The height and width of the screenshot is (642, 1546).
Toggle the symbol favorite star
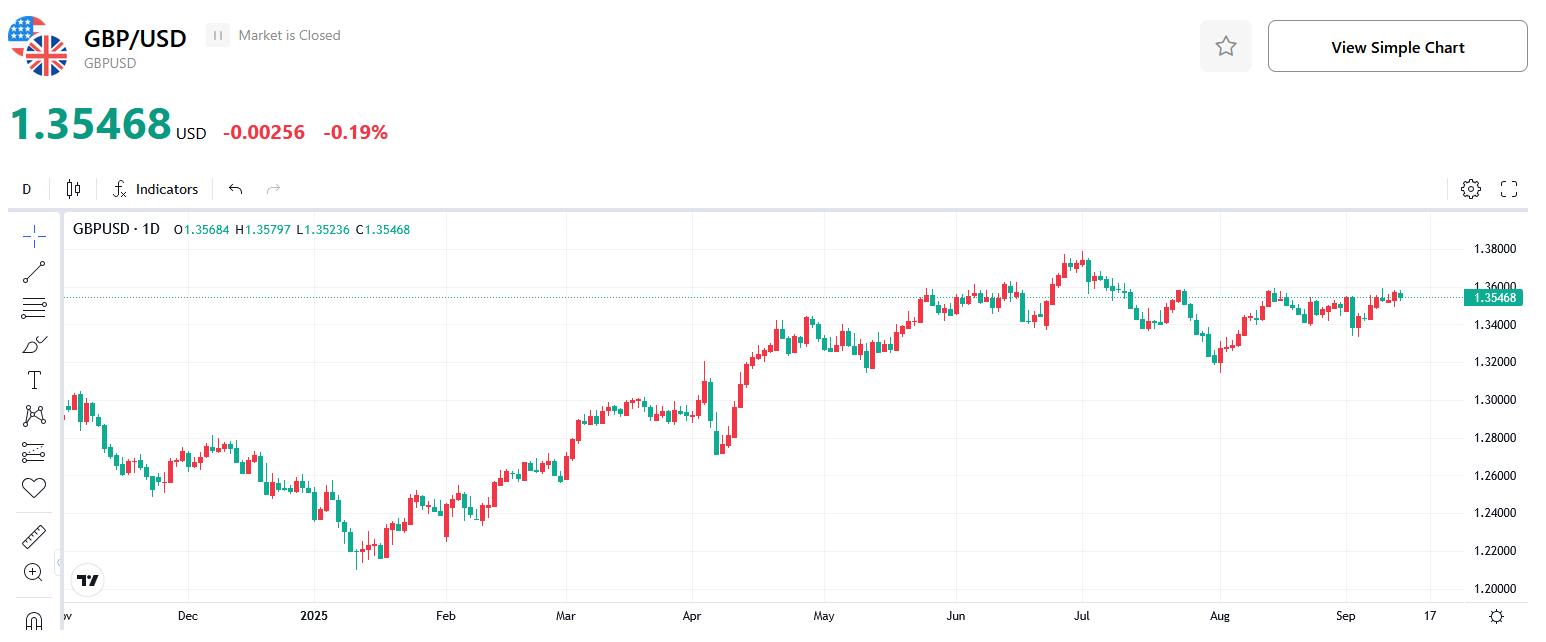(x=1226, y=45)
